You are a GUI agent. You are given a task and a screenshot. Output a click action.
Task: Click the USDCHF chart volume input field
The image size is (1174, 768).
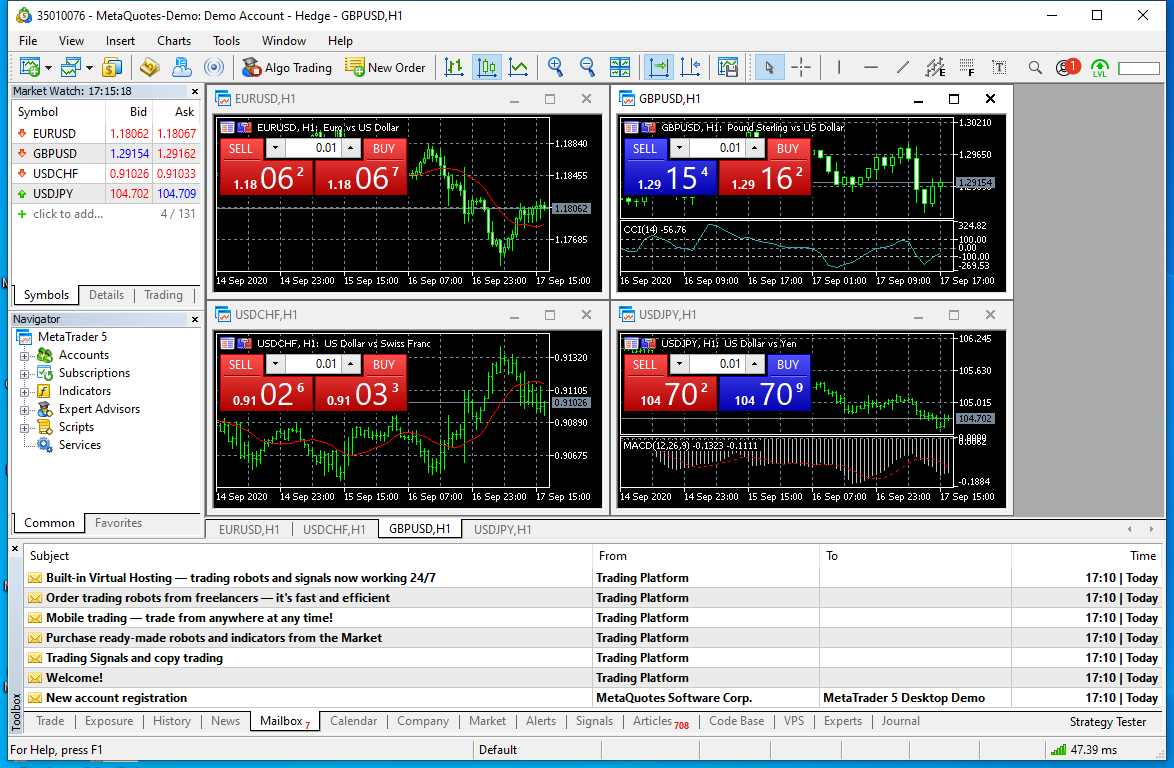point(313,364)
